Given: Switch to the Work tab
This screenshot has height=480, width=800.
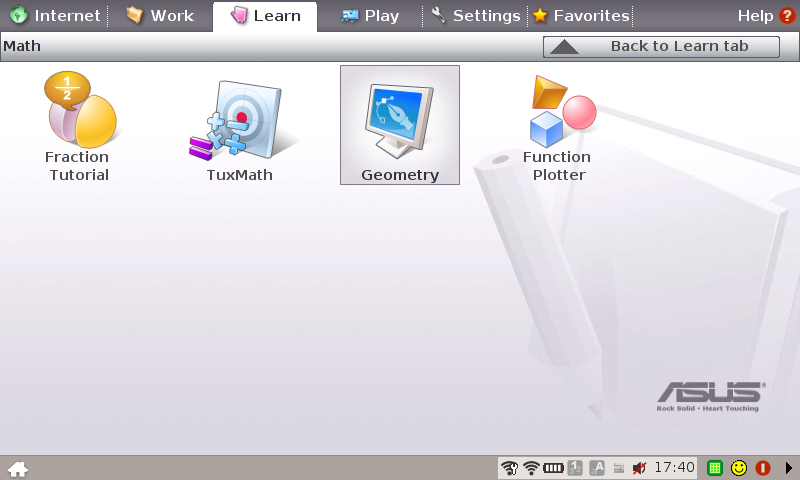Looking at the screenshot, I should pos(160,16).
